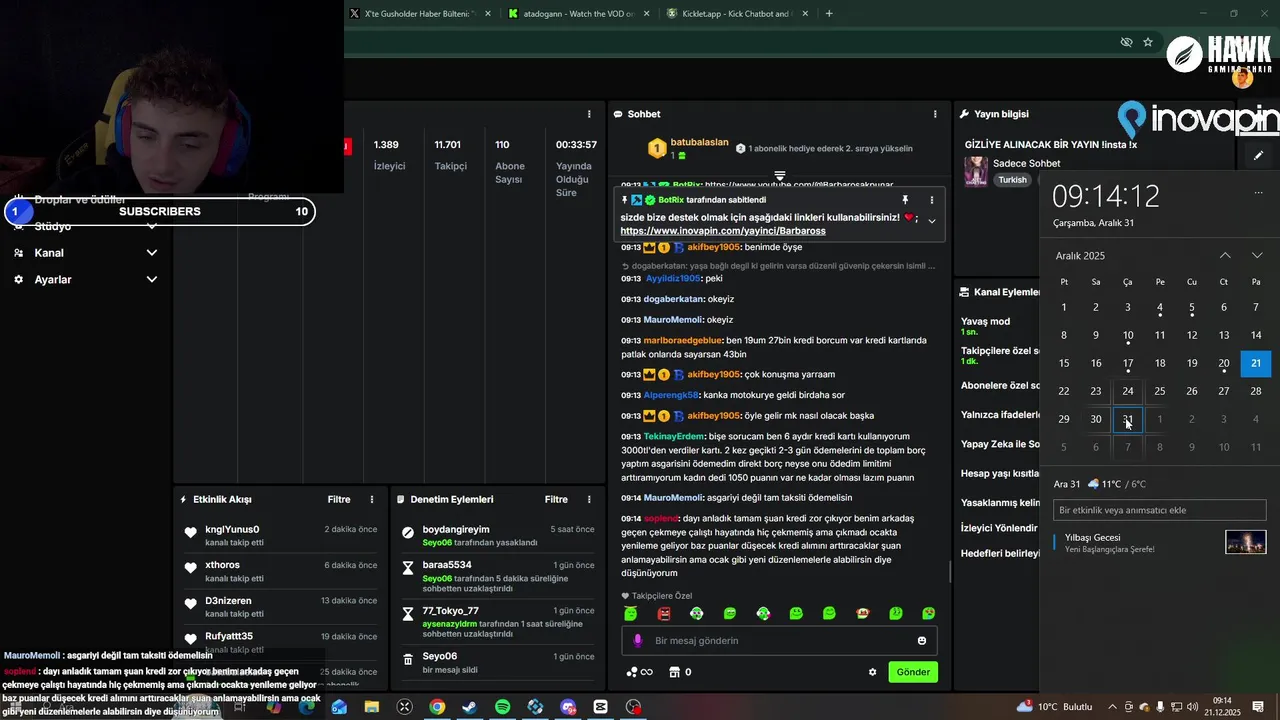The width and height of the screenshot is (1280, 720).
Task: Select the first green halo emote
Action: click(631, 613)
